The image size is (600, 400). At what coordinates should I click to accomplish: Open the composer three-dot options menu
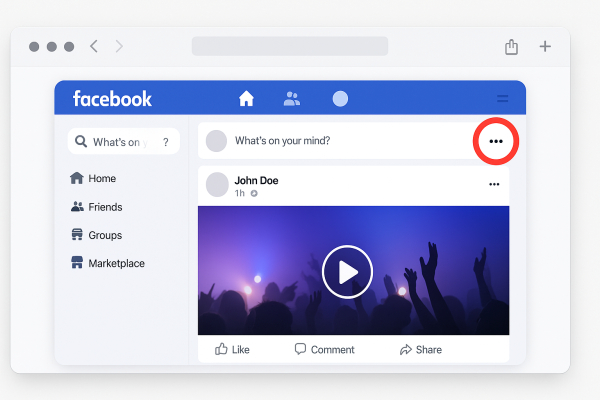496,141
